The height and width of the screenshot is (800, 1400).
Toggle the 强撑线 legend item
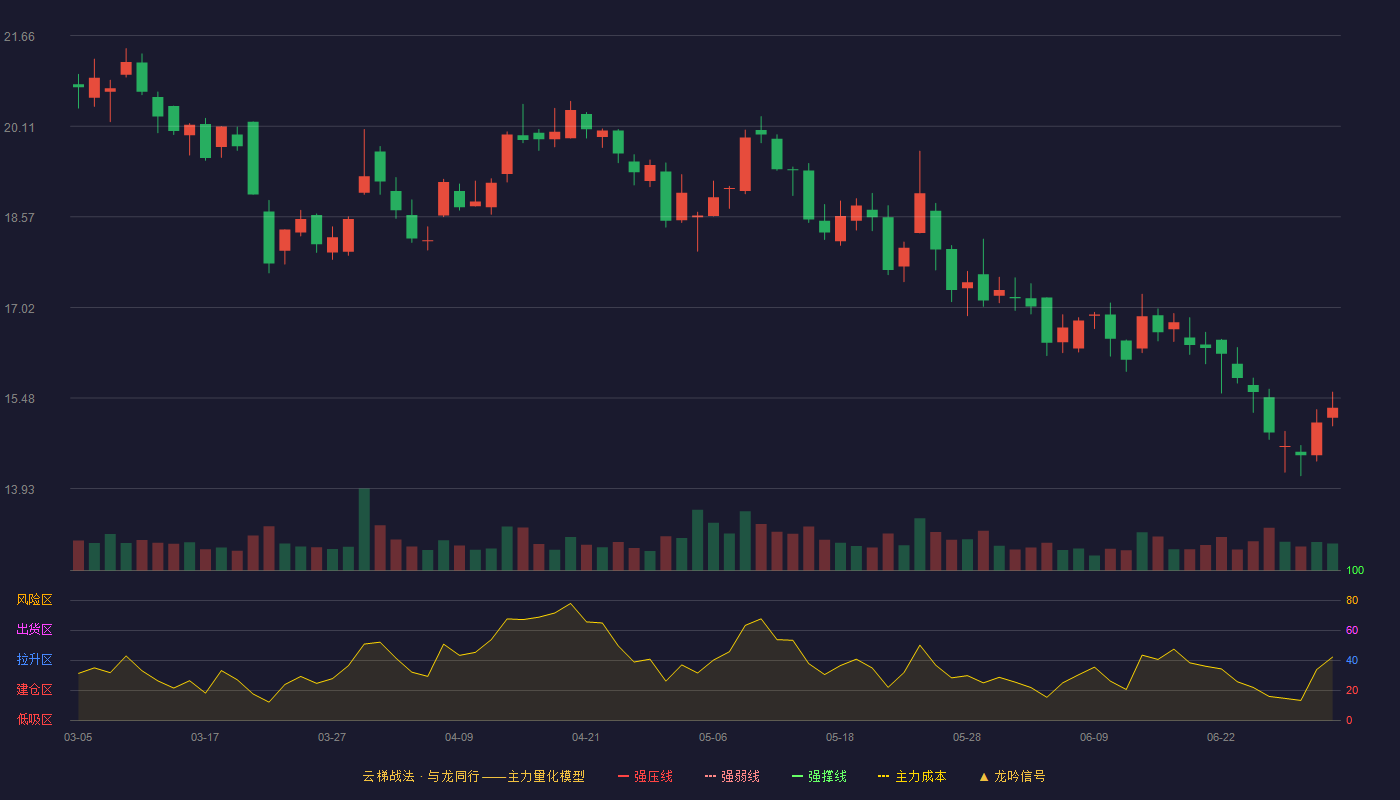[x=819, y=776]
